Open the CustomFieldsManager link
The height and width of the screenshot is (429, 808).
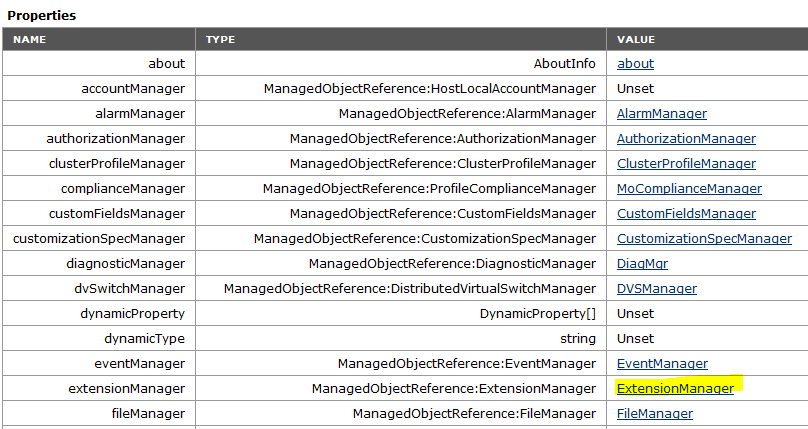click(686, 213)
